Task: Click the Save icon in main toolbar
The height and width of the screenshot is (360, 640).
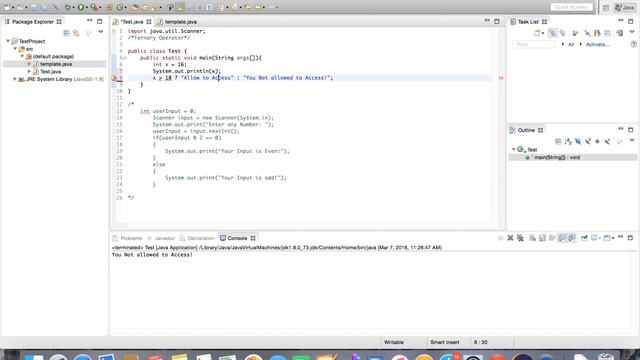Action: pos(34,7)
